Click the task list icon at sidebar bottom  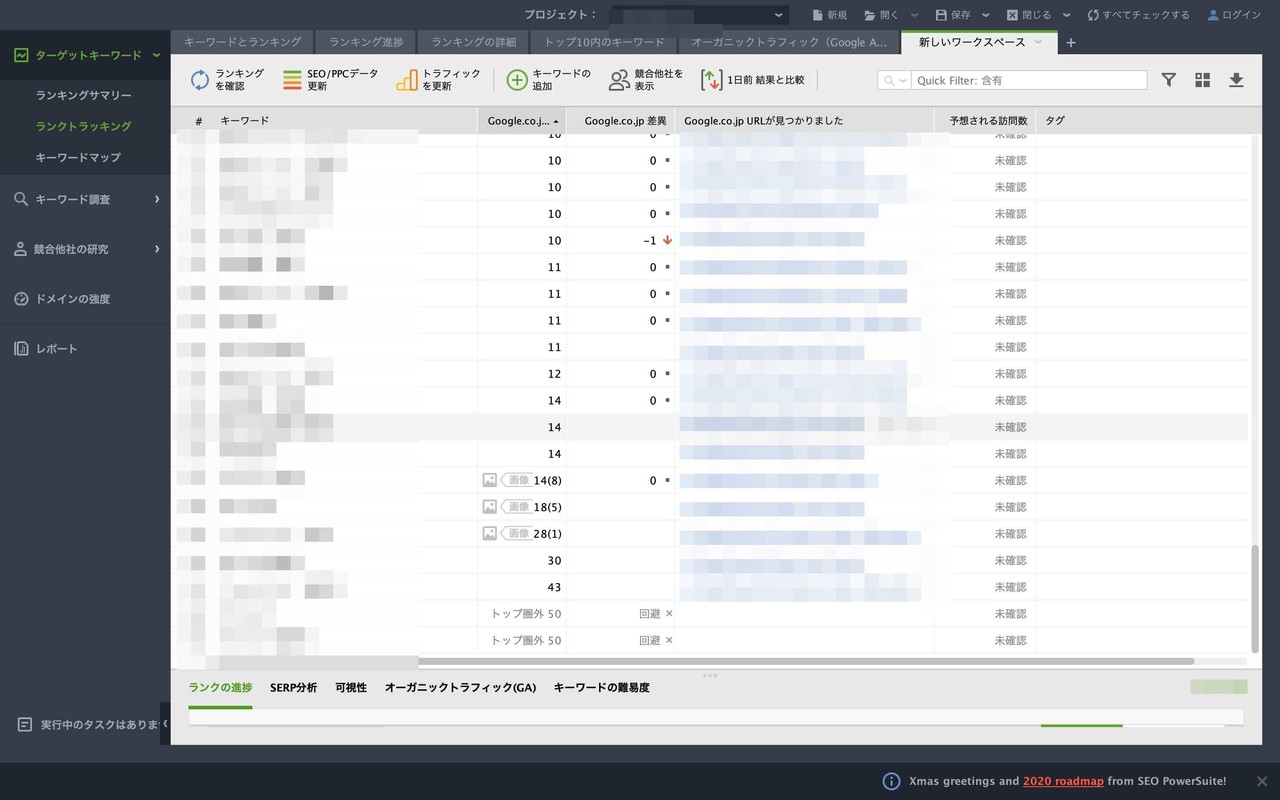[25, 724]
